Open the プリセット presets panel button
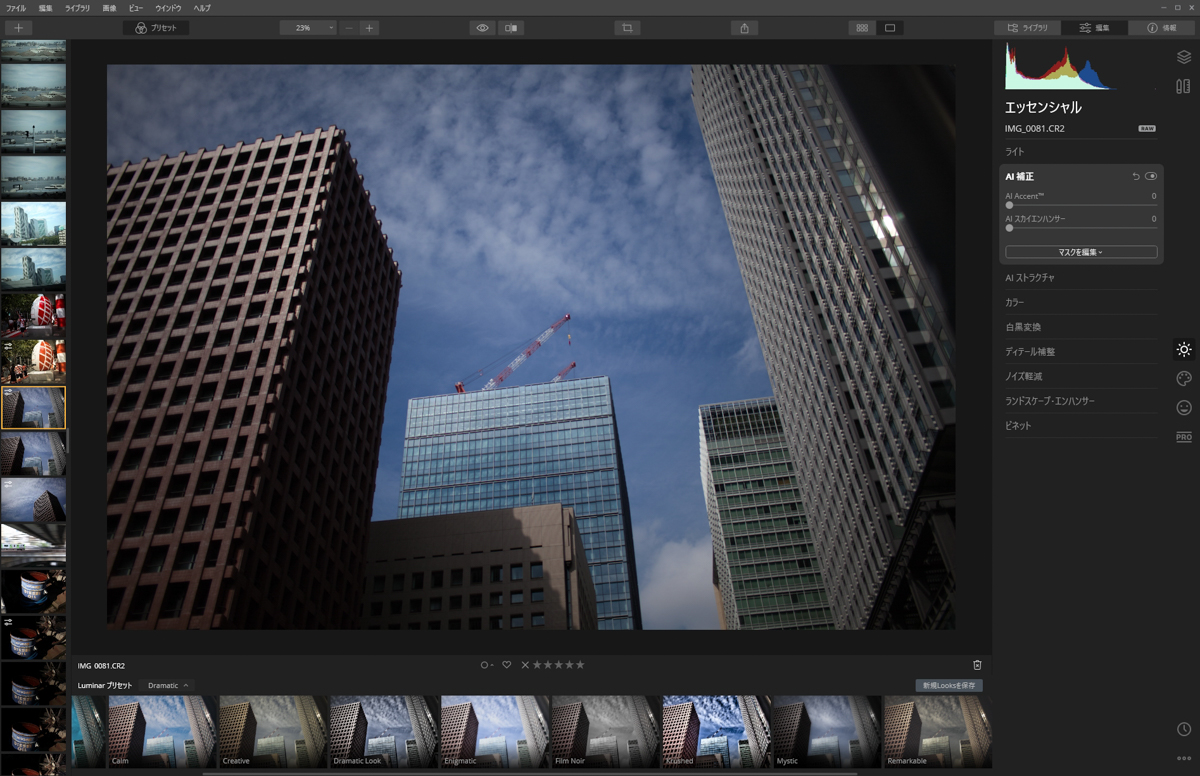Screen dimensions: 1200x776 (x=156, y=28)
